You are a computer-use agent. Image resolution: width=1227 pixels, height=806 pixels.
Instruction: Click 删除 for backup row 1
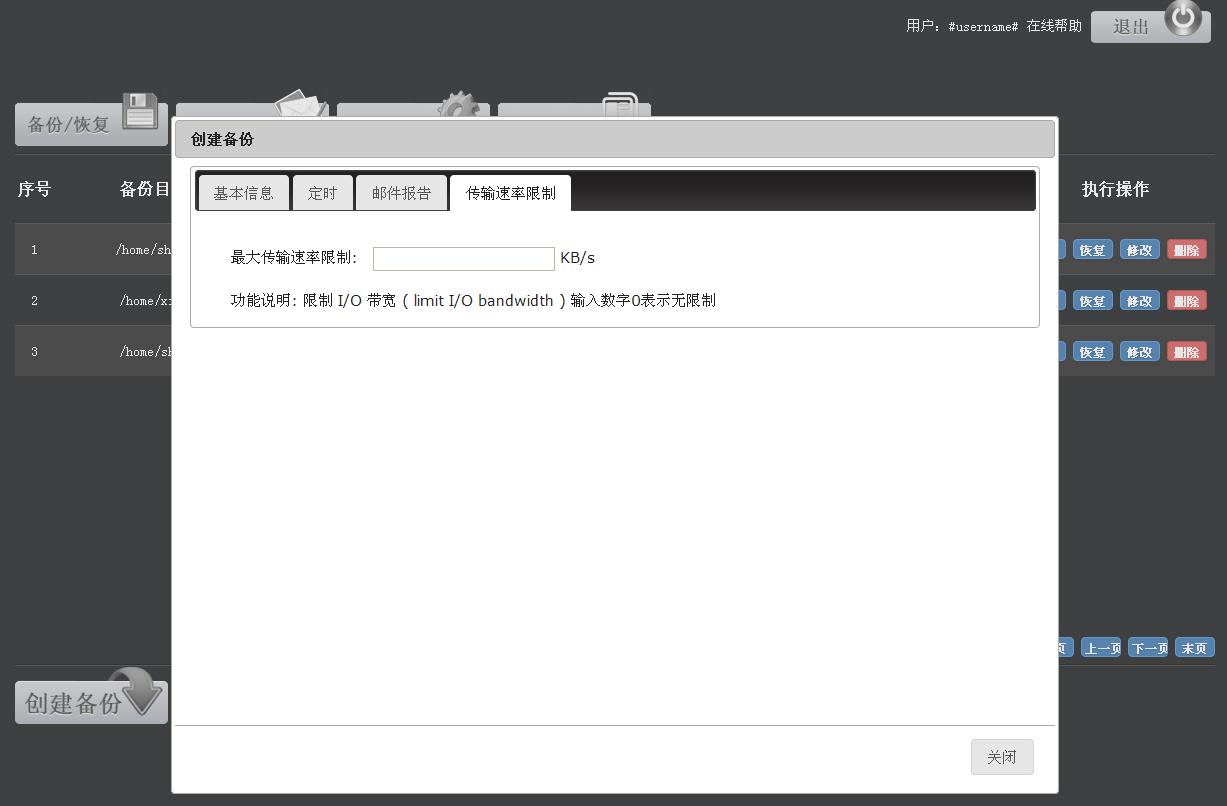pos(1187,250)
